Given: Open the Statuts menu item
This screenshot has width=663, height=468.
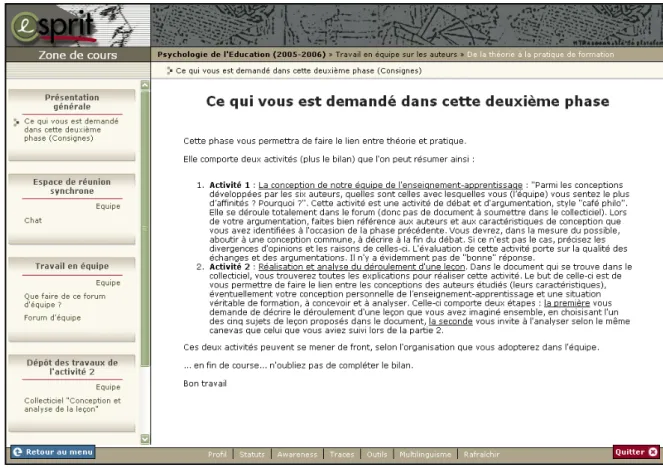Looking at the screenshot, I should [252, 454].
